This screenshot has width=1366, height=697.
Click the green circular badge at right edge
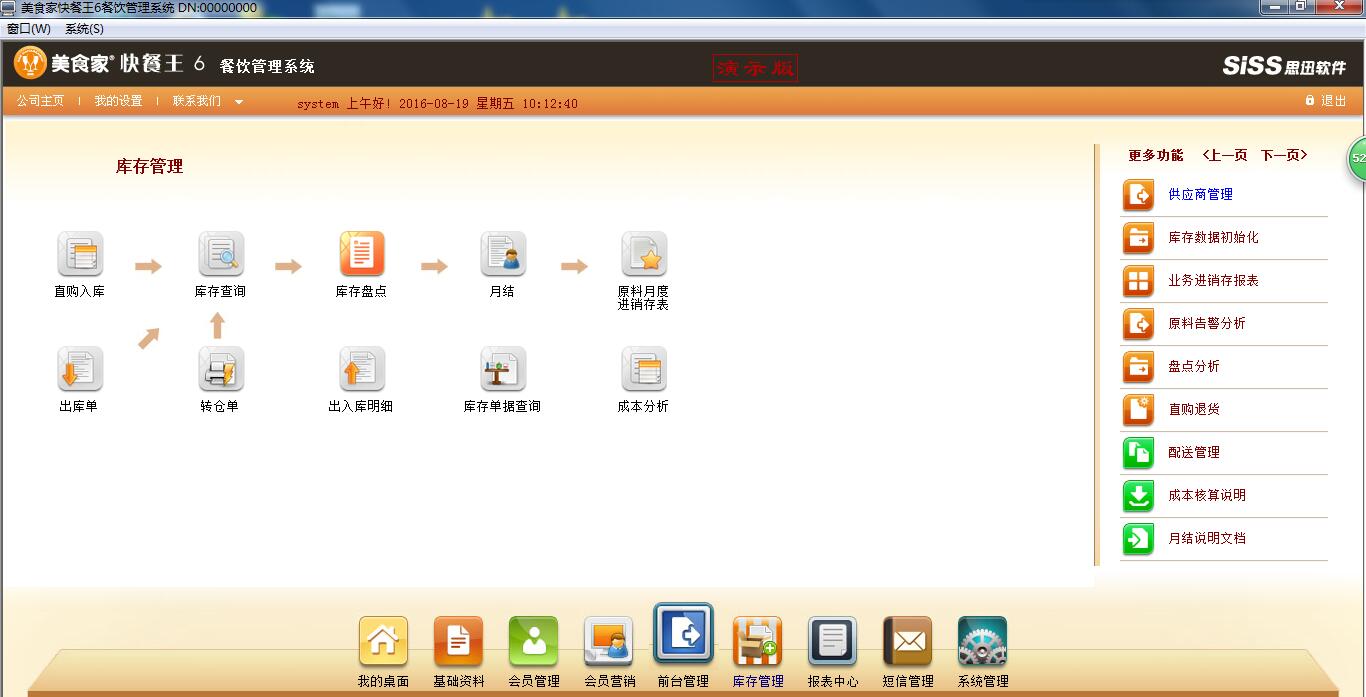tap(1357, 159)
